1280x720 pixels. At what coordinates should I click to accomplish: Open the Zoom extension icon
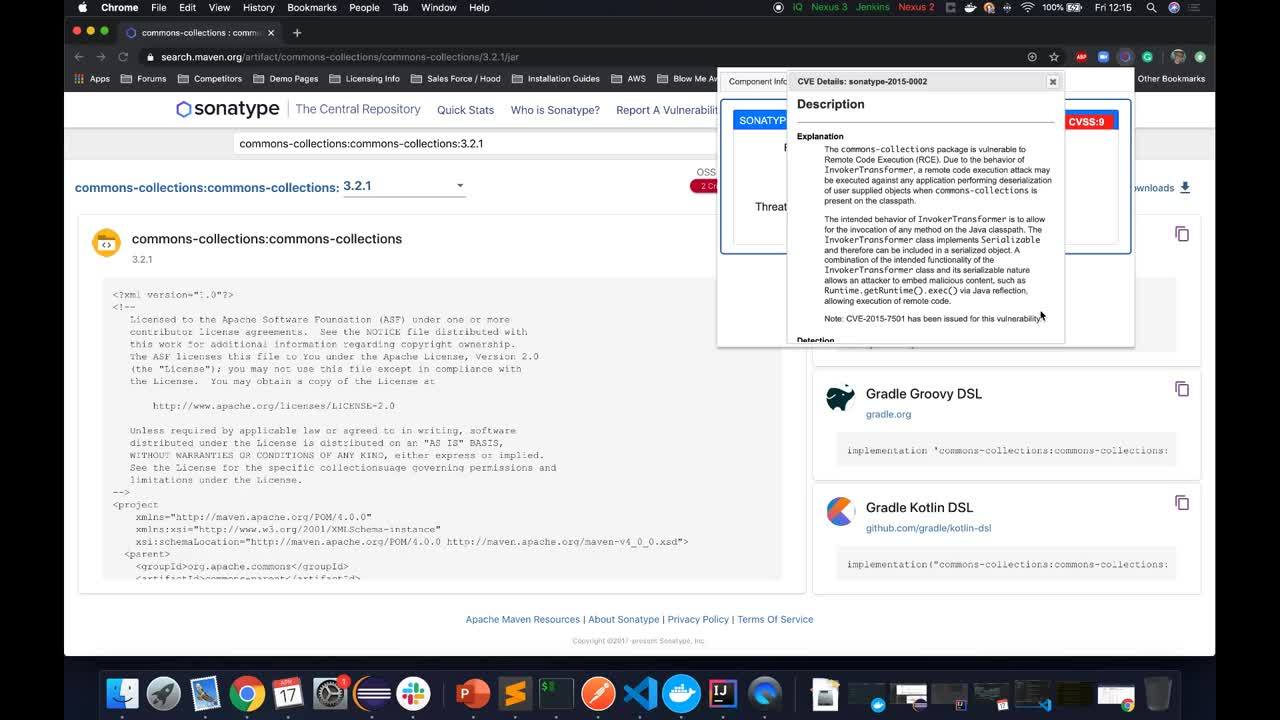[x=1103, y=57]
